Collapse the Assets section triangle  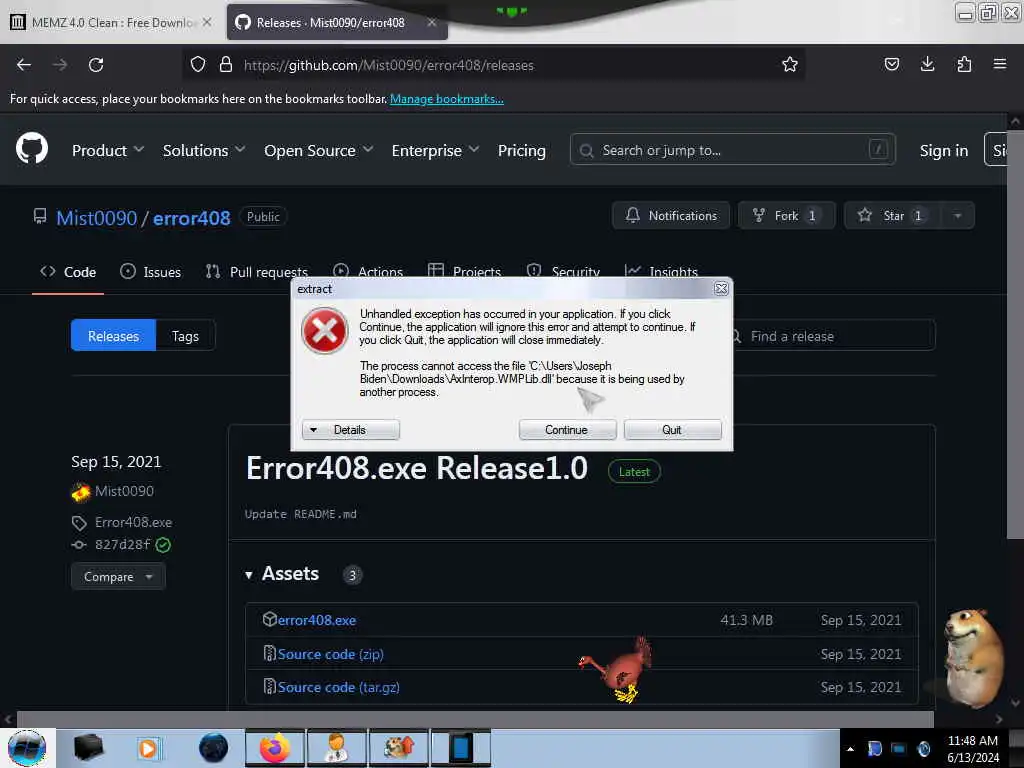click(x=249, y=575)
